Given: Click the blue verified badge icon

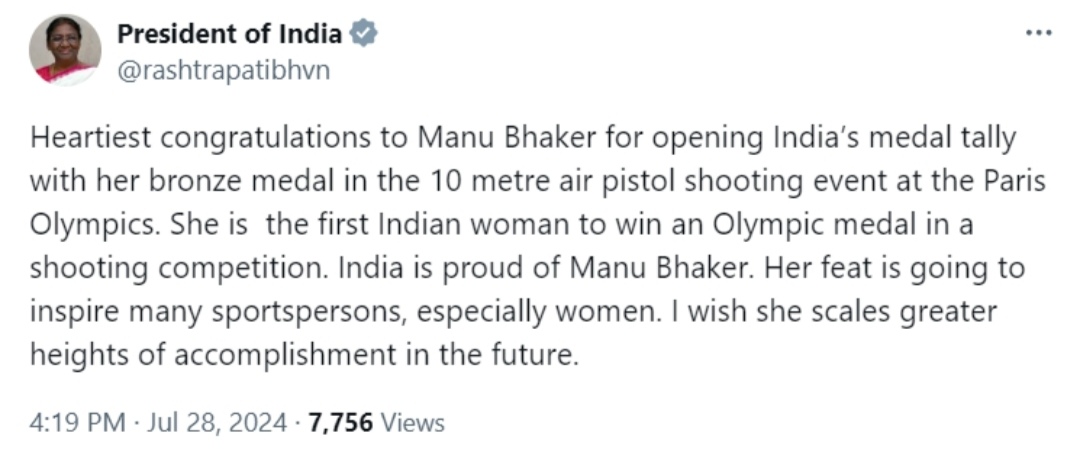Looking at the screenshot, I should click(364, 33).
